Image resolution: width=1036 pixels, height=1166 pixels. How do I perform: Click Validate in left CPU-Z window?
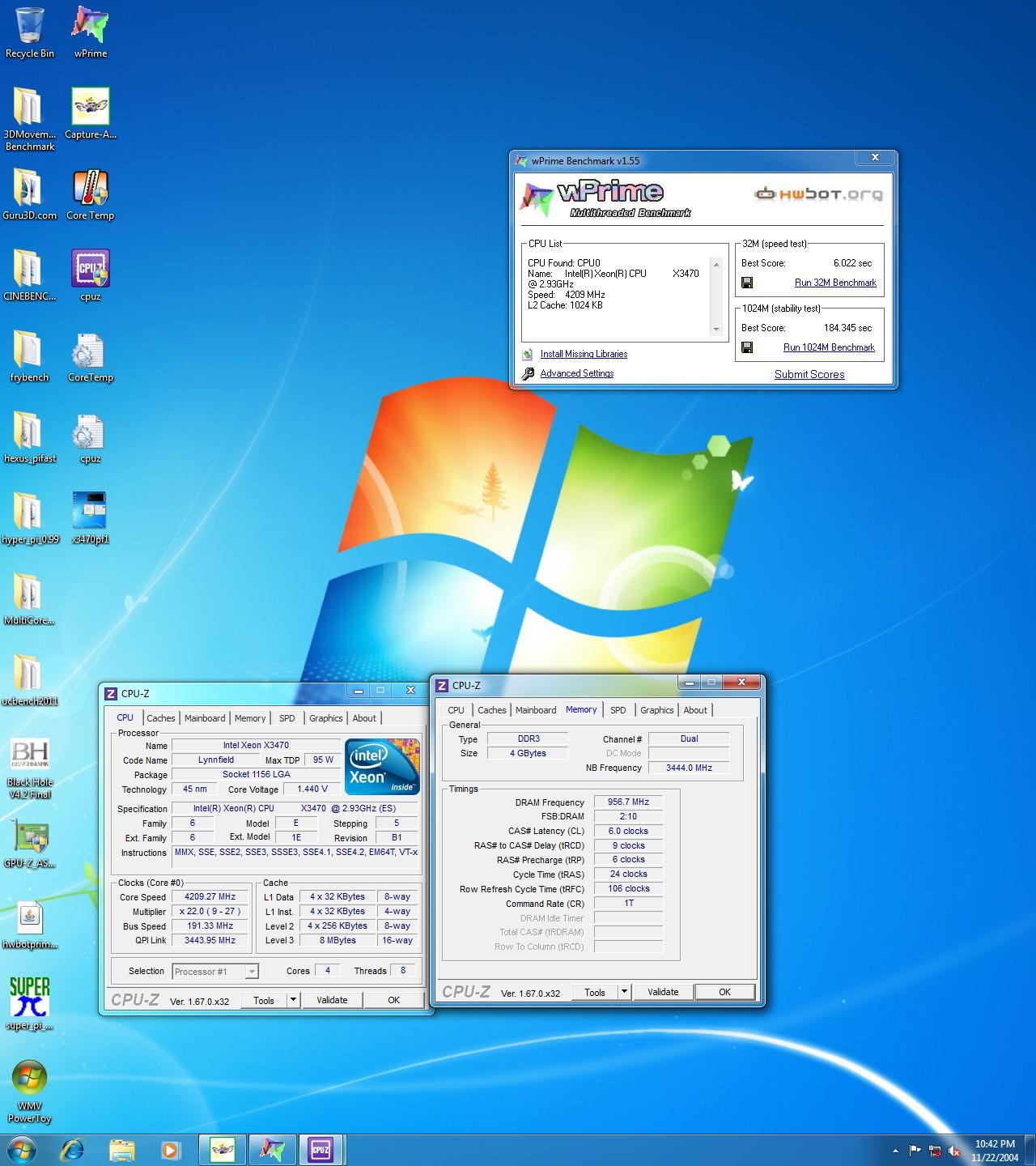tap(332, 1000)
